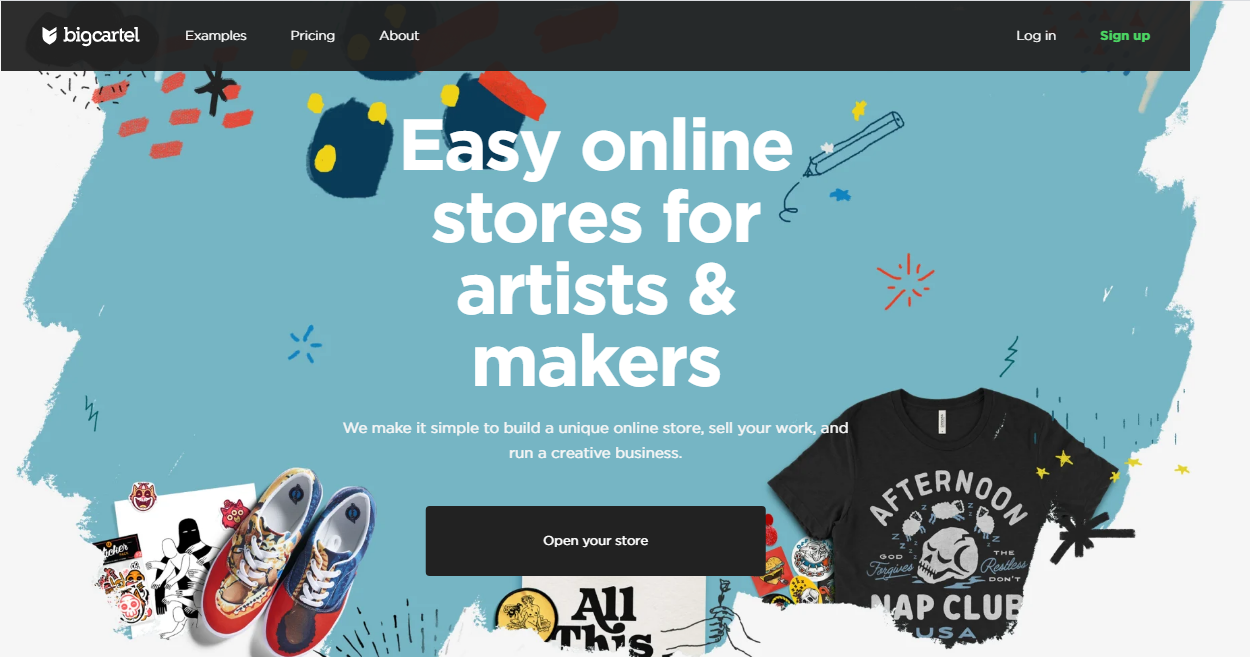This screenshot has width=1250, height=657.
Task: Click the Easy online stores headline
Action: [x=597, y=252]
